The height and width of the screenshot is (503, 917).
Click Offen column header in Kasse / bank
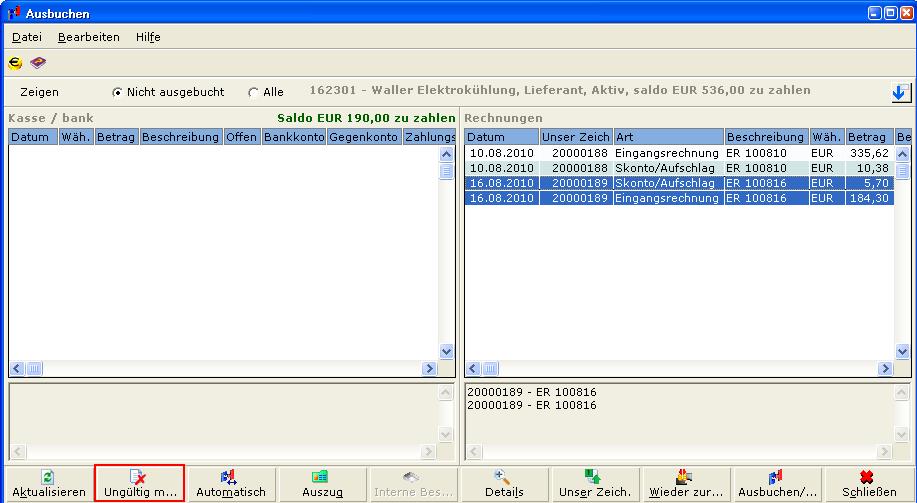pos(242,137)
